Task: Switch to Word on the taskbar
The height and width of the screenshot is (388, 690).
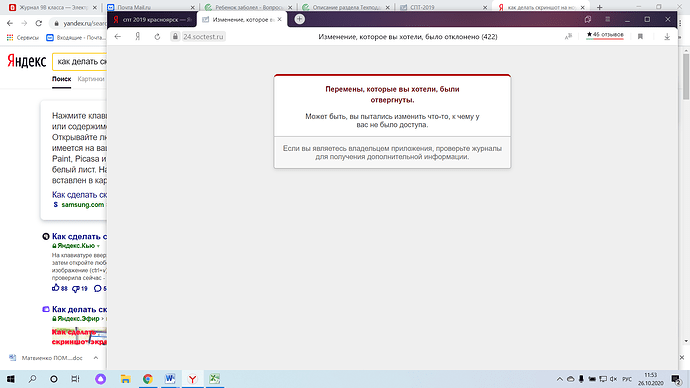Action: click(170, 379)
